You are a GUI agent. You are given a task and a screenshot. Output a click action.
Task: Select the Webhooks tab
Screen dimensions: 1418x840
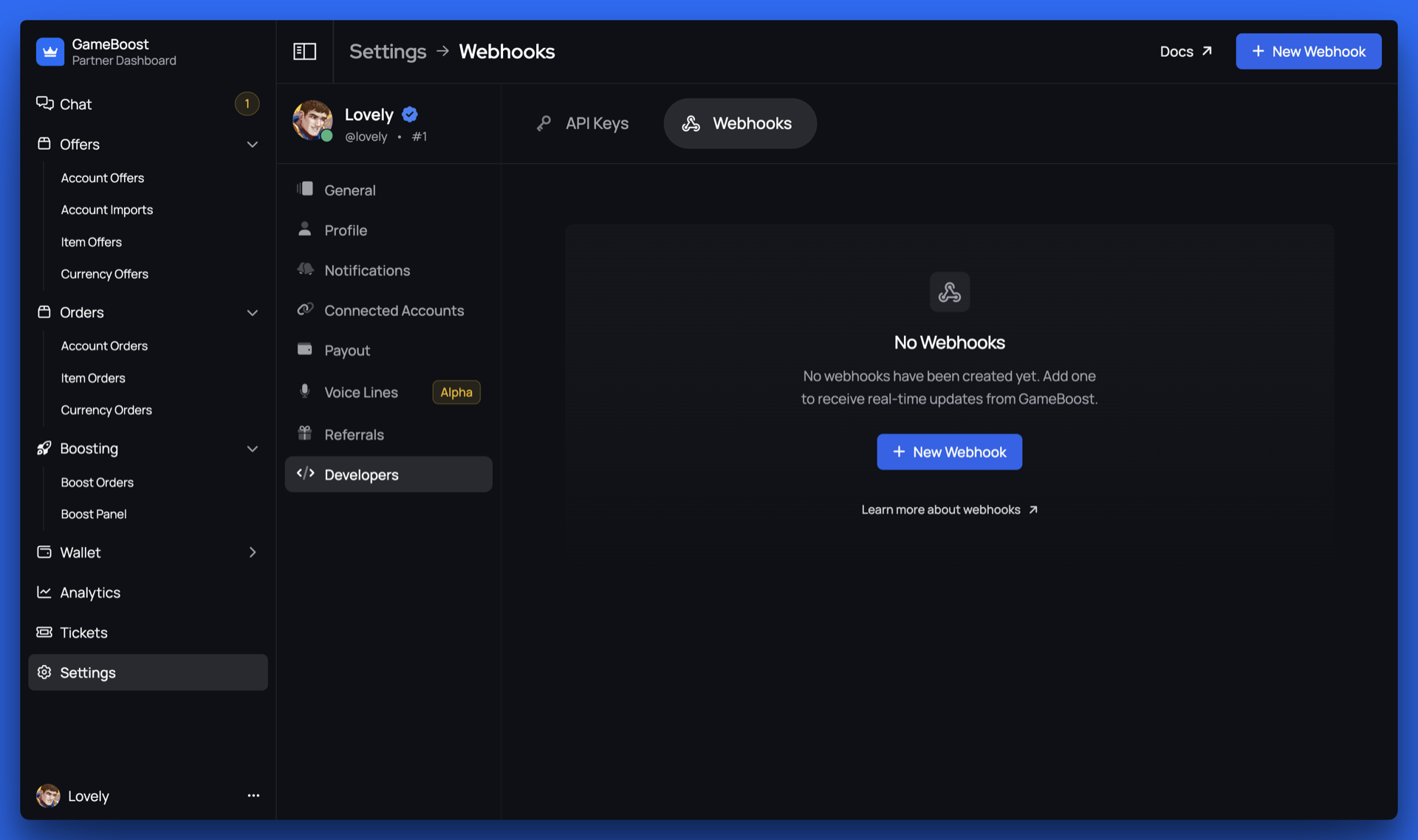pos(739,123)
